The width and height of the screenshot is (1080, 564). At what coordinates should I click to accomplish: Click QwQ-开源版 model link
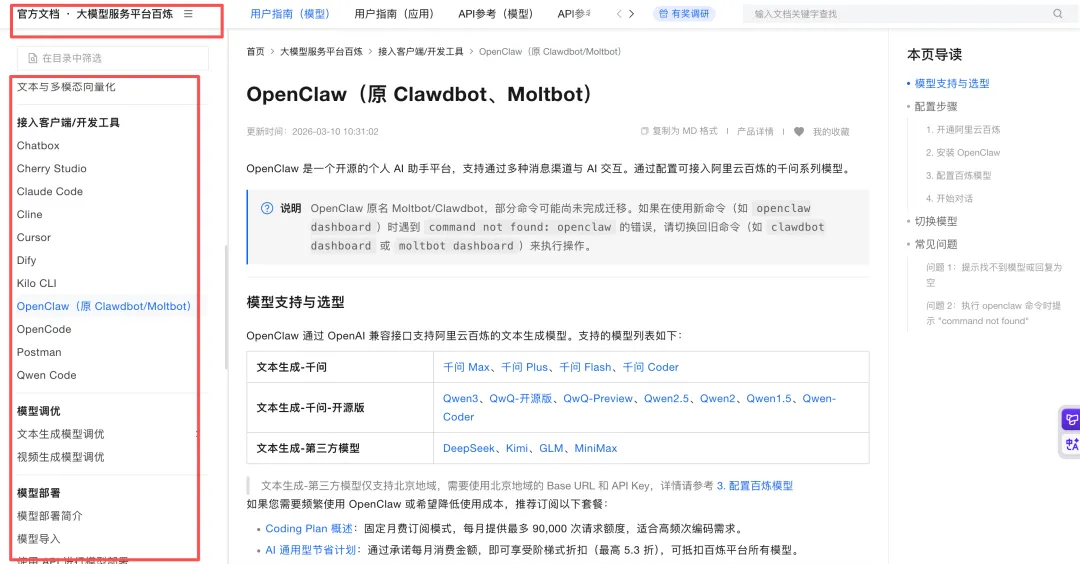521,398
